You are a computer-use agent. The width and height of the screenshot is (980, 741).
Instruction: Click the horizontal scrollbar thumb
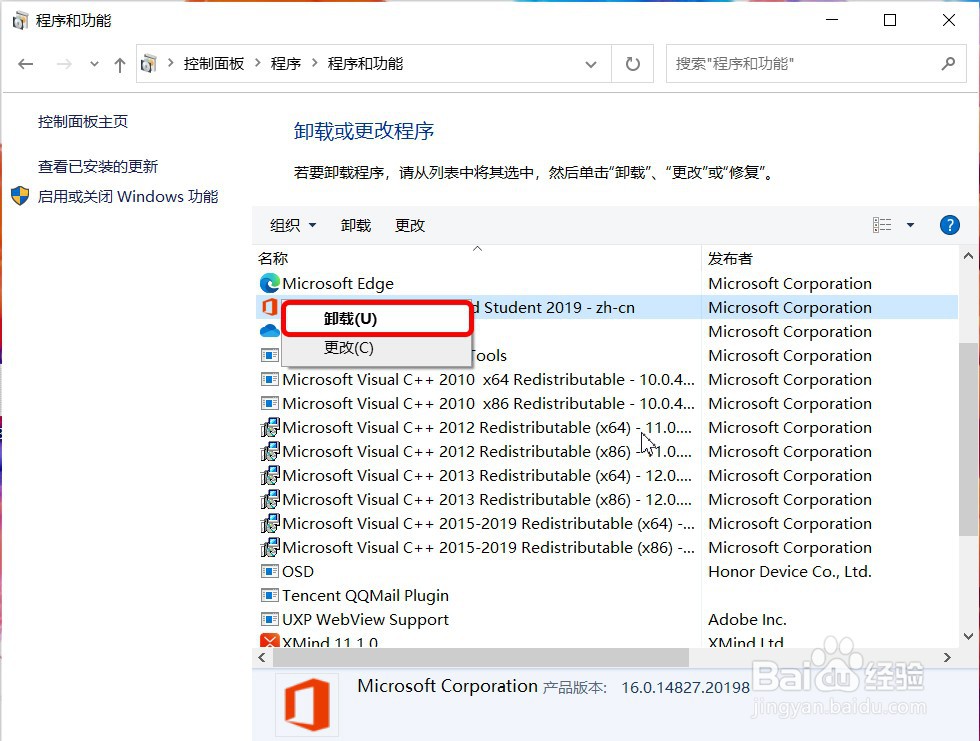tap(481, 657)
